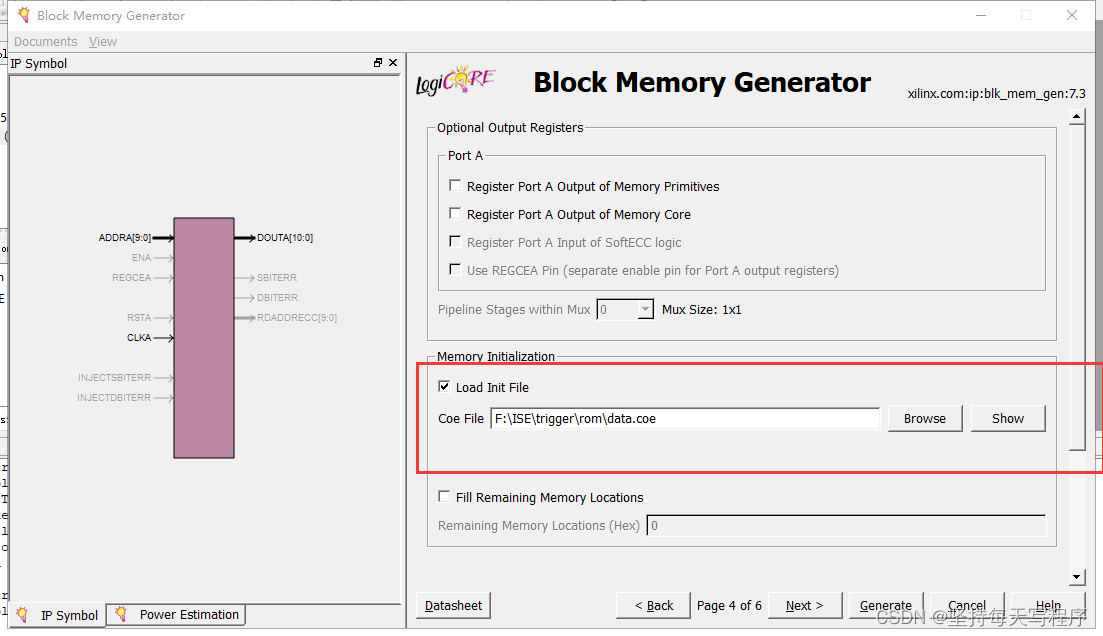Click the lightbulb icon on the IP Symbol tab
Viewport: 1103px width, 636px height.
click(x=22, y=615)
